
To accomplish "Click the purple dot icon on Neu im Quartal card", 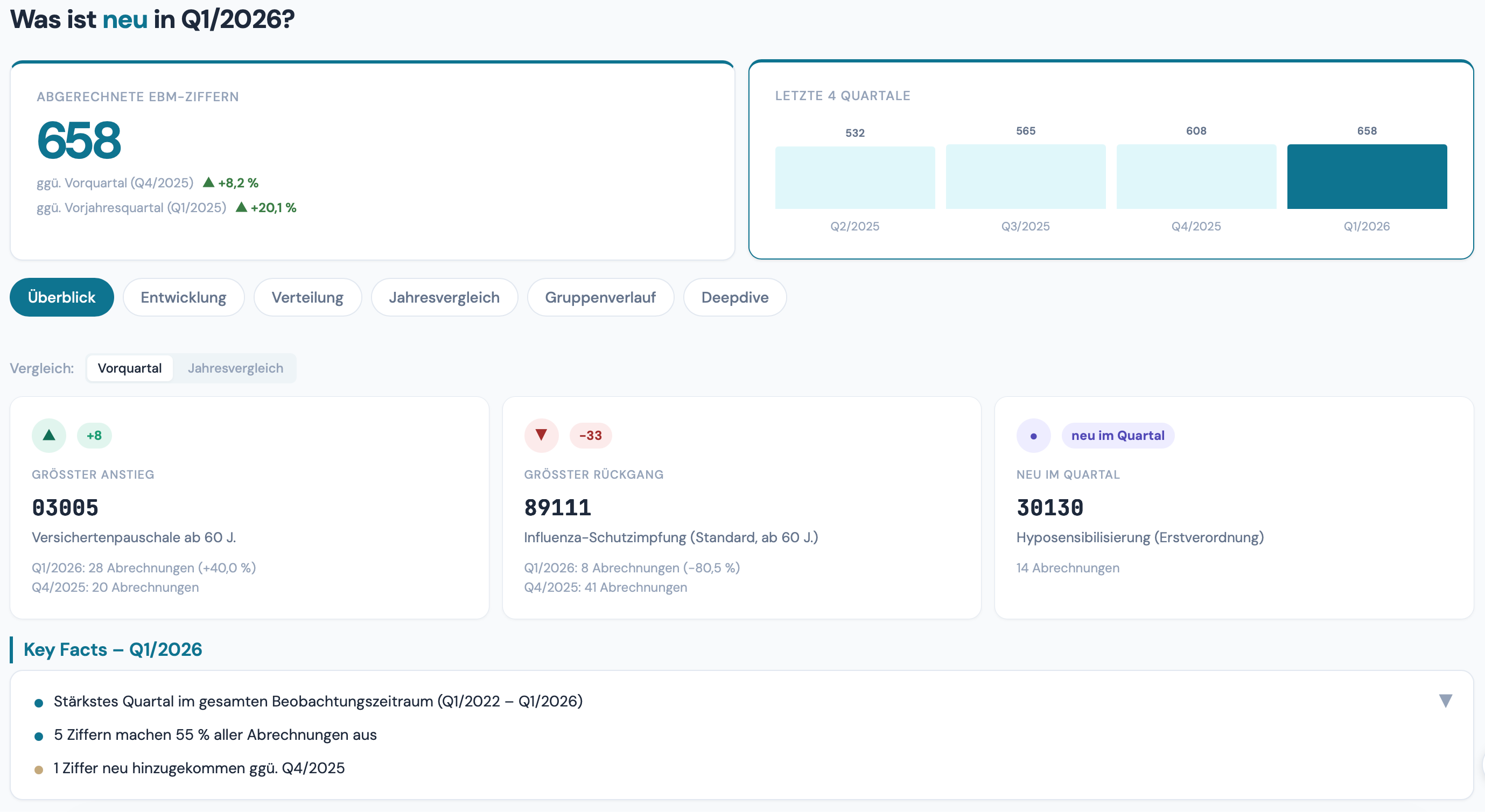I will pyautogui.click(x=1034, y=436).
